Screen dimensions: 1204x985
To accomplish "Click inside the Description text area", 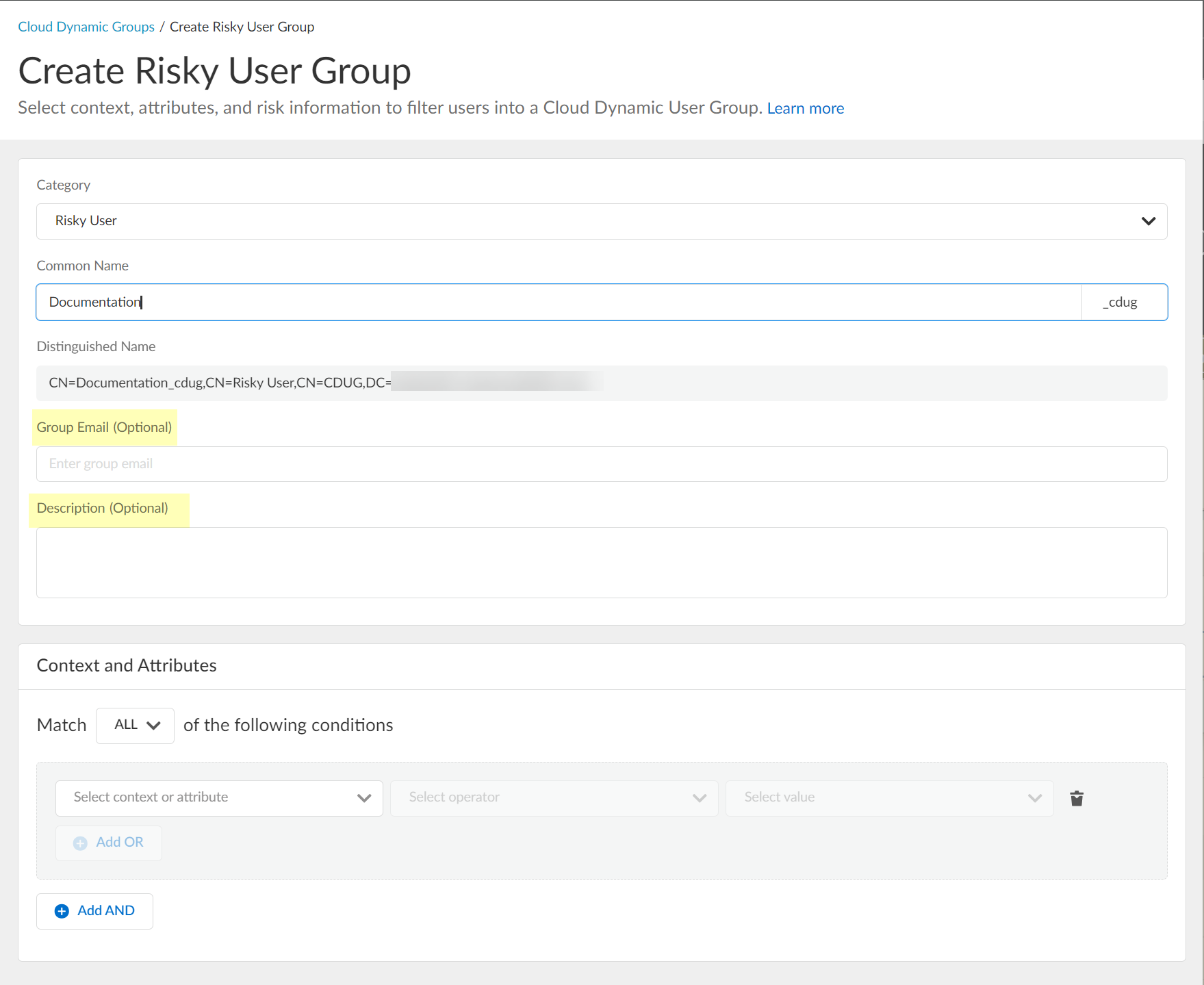I will [601, 562].
